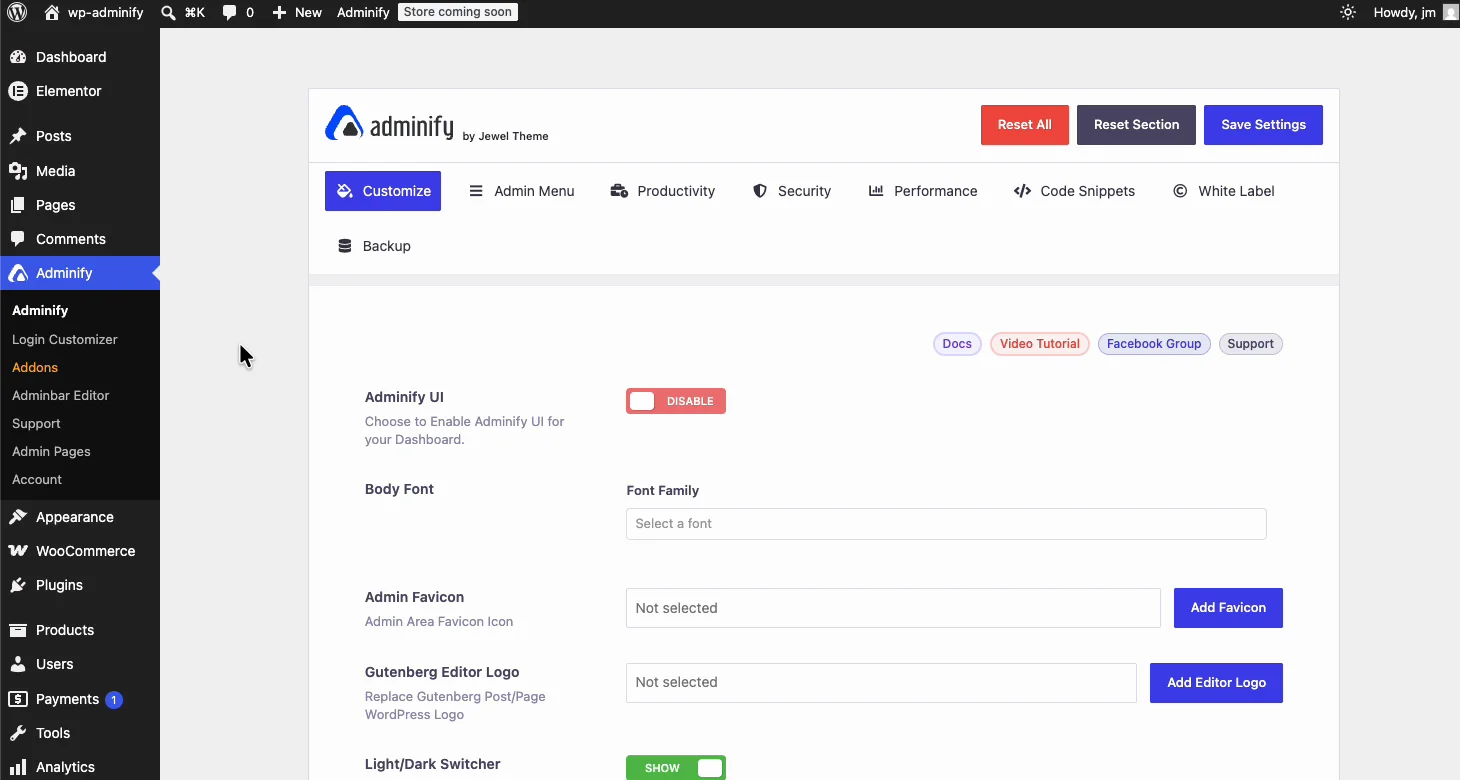Click the Adminify item in admin bar

(x=363, y=13)
